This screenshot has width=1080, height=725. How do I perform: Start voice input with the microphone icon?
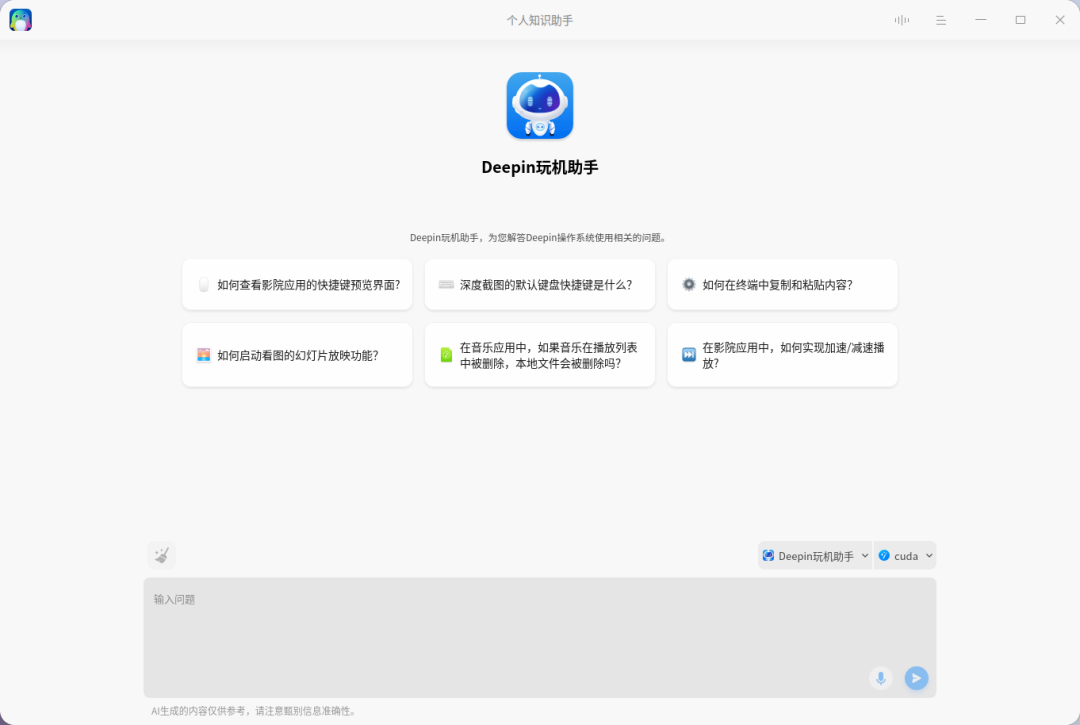[880, 678]
